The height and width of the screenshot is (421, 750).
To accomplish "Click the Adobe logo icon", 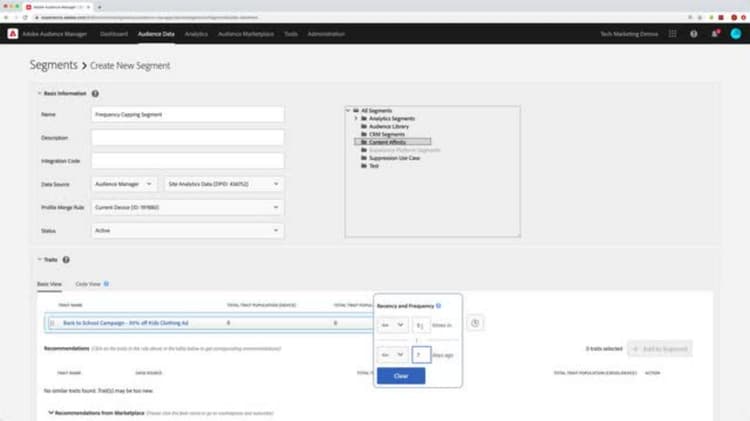I will pos(13,34).
